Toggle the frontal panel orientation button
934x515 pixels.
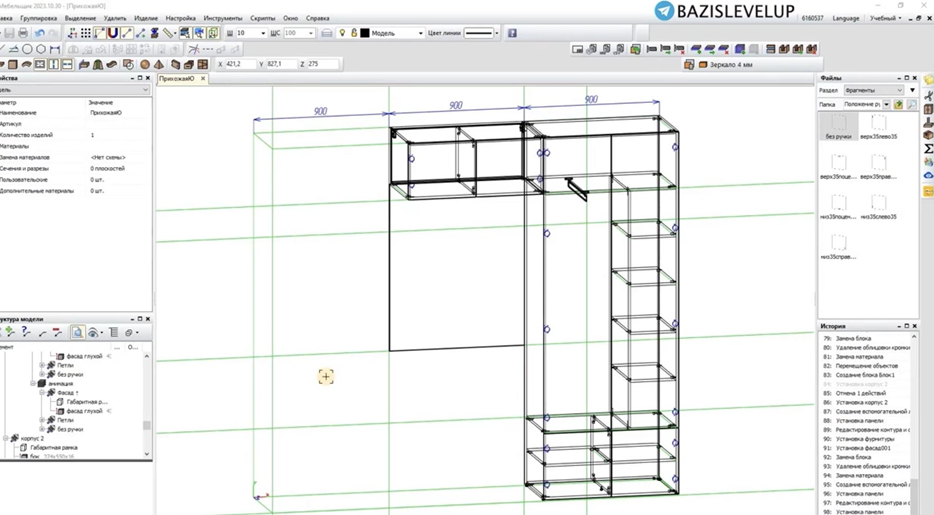pyautogui.click(x=40, y=64)
